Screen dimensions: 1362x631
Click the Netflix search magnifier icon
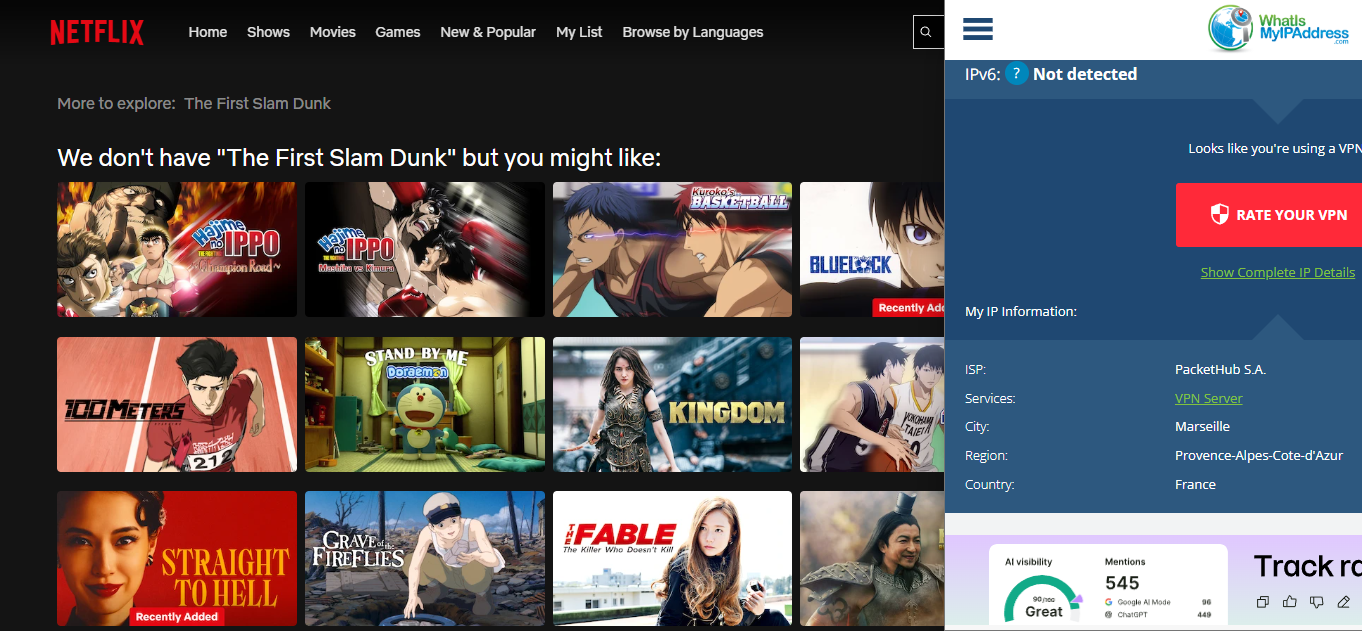point(926,32)
